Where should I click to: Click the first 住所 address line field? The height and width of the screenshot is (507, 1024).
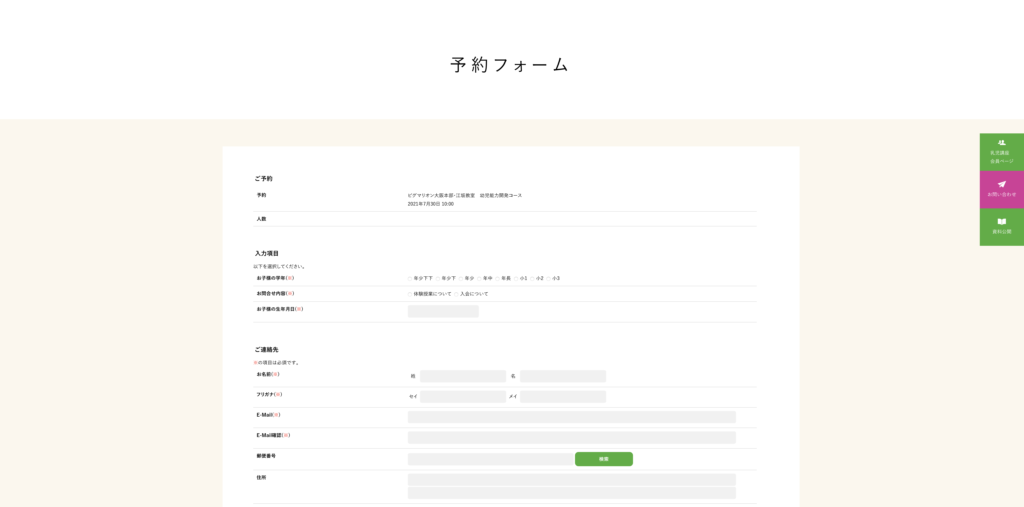pyautogui.click(x=571, y=480)
